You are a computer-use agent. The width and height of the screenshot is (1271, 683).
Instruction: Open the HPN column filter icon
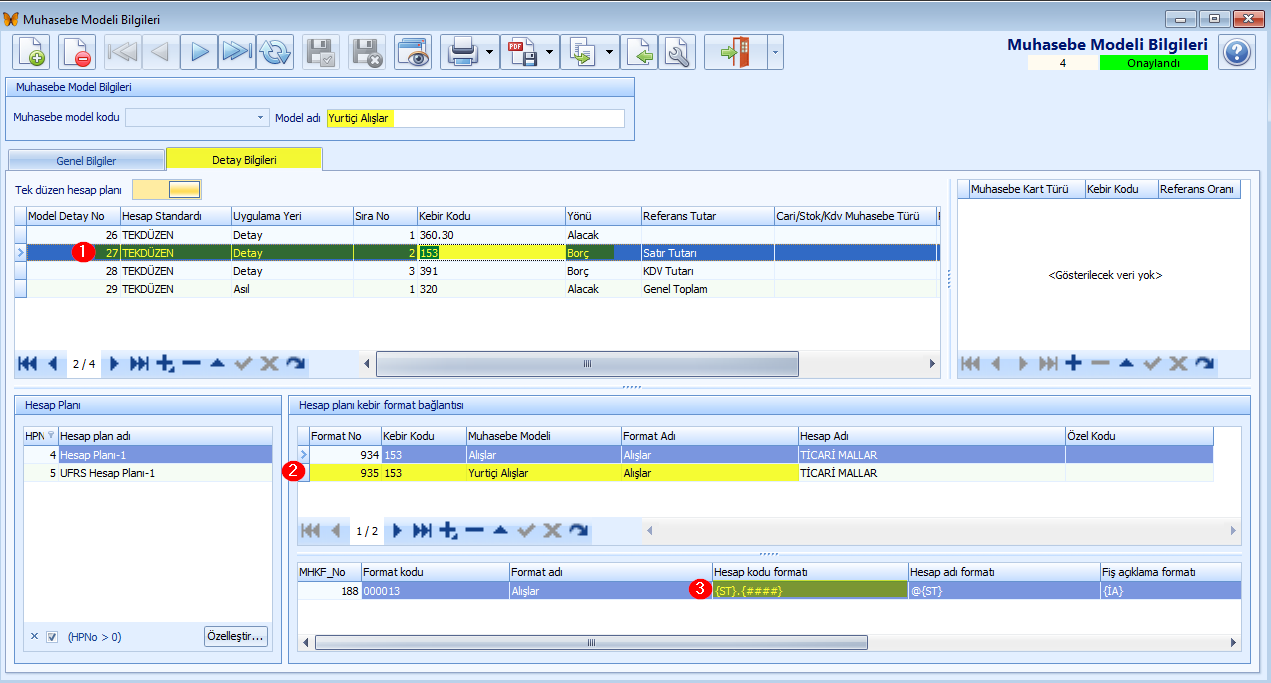pos(51,435)
